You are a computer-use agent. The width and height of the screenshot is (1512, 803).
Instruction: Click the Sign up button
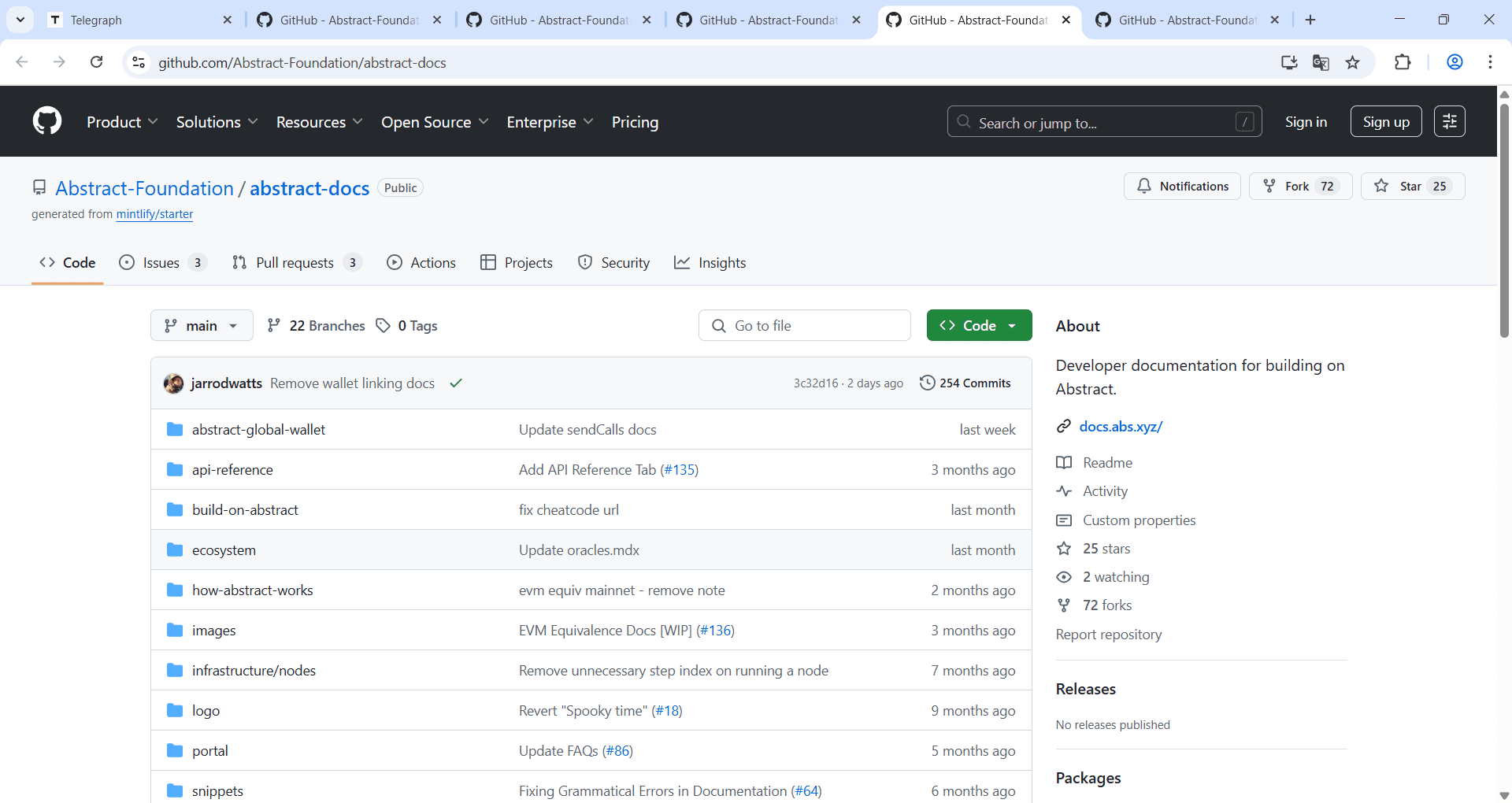1386,121
